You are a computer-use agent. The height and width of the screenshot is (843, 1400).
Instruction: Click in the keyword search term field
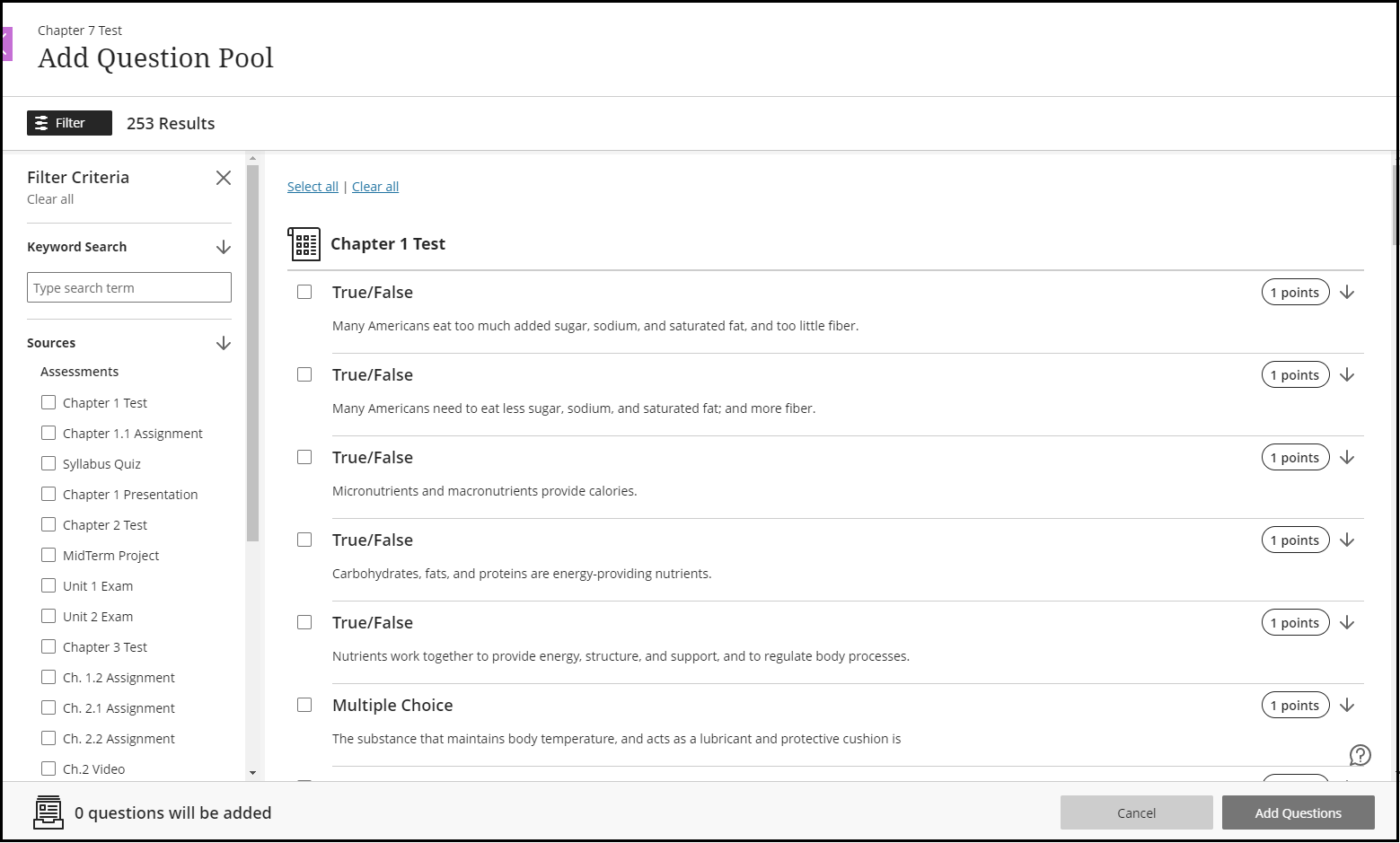[x=129, y=288]
